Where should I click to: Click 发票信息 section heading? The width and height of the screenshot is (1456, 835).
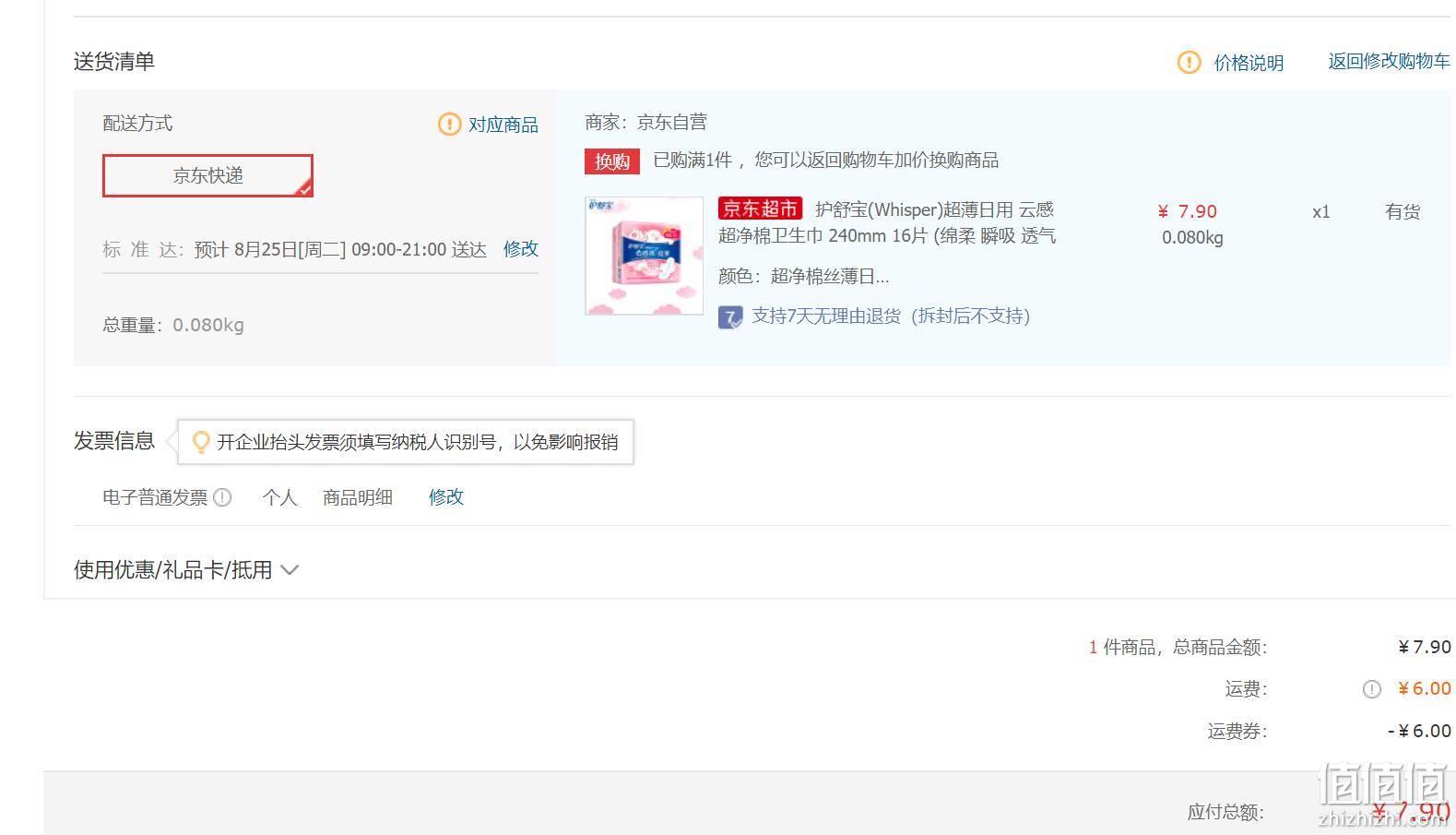pyautogui.click(x=114, y=441)
